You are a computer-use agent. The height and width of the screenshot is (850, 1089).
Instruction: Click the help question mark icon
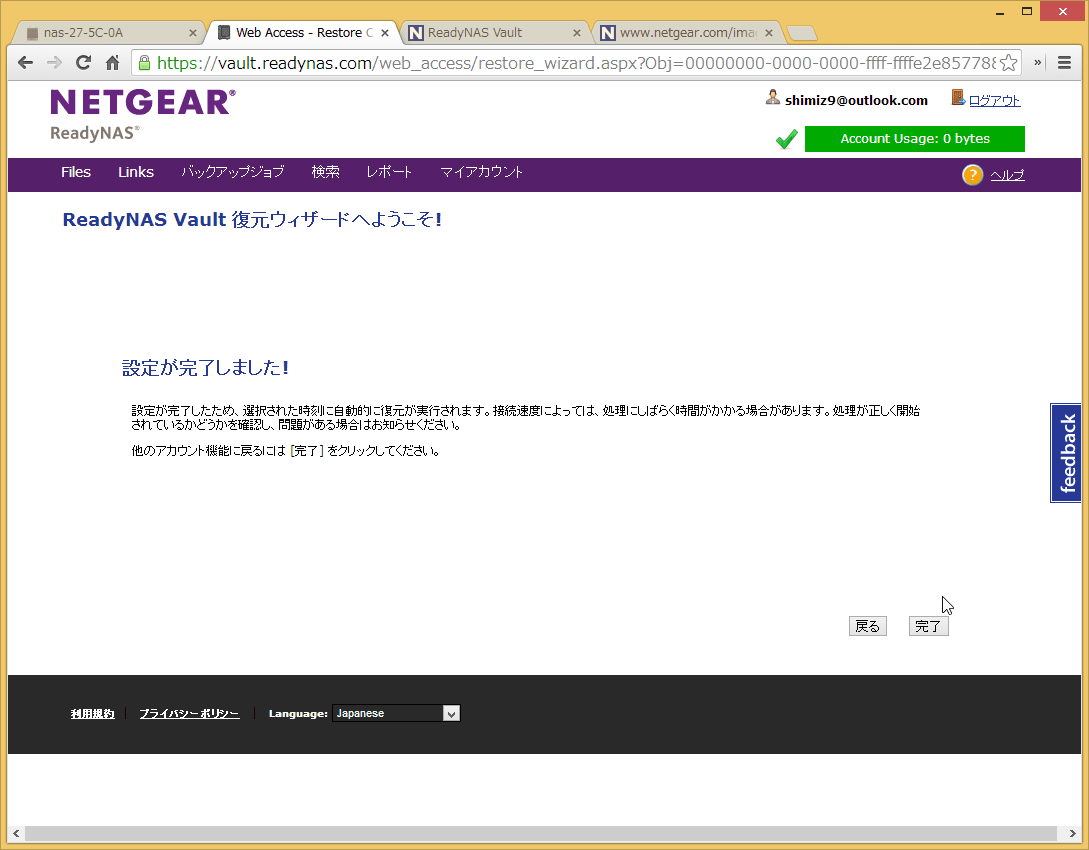pyautogui.click(x=972, y=175)
